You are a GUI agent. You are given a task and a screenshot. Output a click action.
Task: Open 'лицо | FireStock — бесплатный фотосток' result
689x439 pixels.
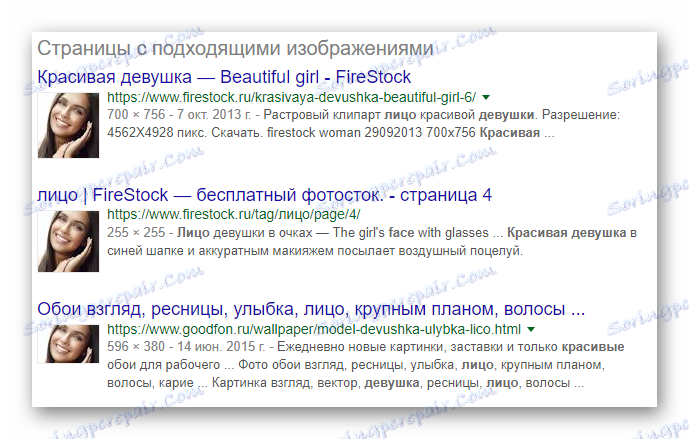[265, 195]
